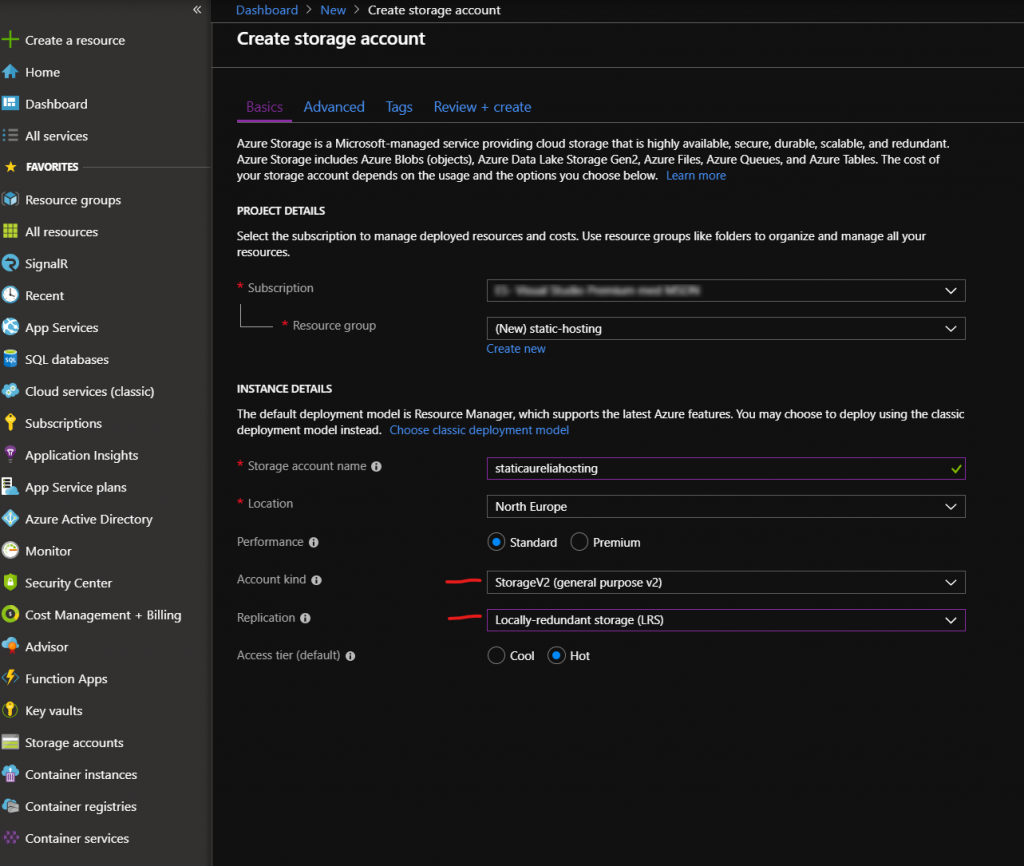Click the Storage account name field
This screenshot has height=866, width=1024.
coord(715,468)
